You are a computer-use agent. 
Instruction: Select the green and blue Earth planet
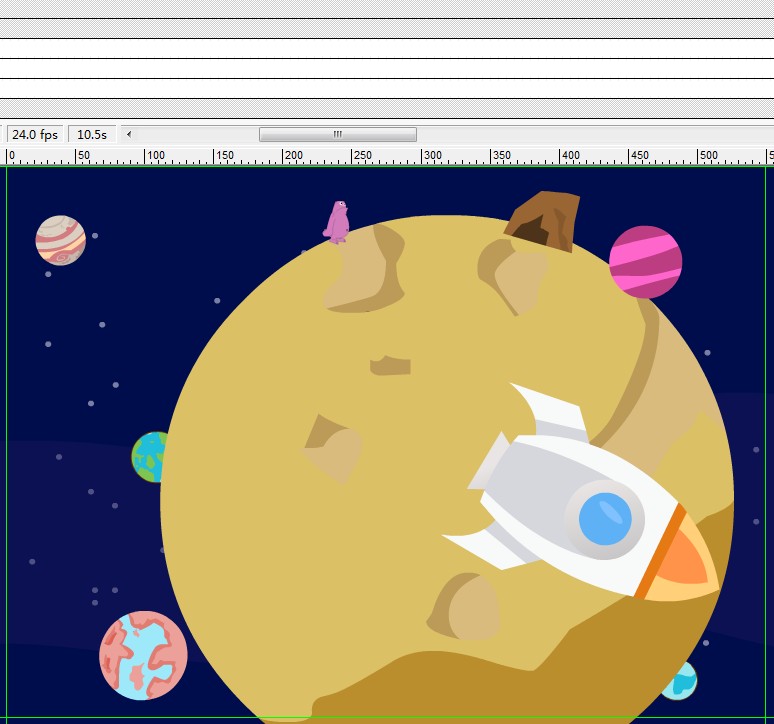pos(147,457)
